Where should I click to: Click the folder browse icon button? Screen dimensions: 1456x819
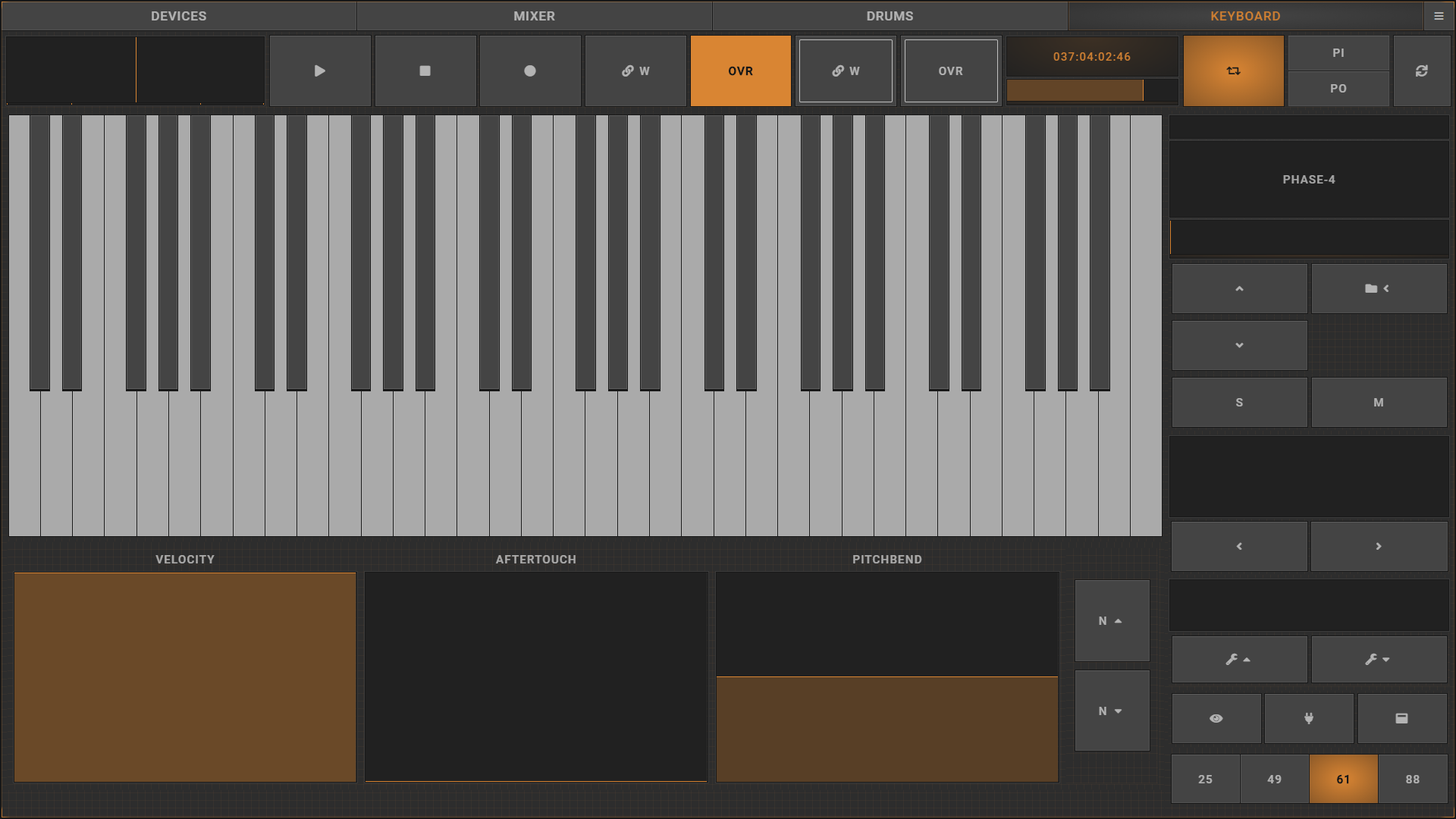(x=1378, y=288)
